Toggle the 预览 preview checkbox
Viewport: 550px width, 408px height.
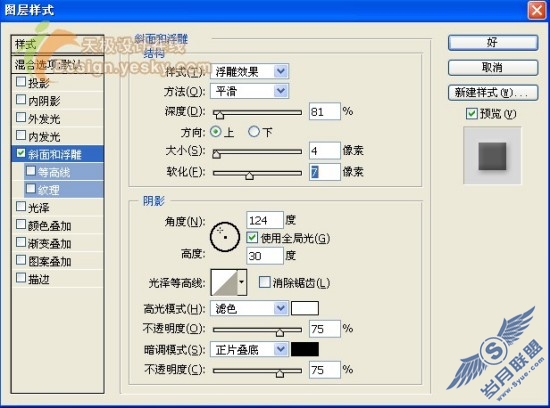[471, 113]
